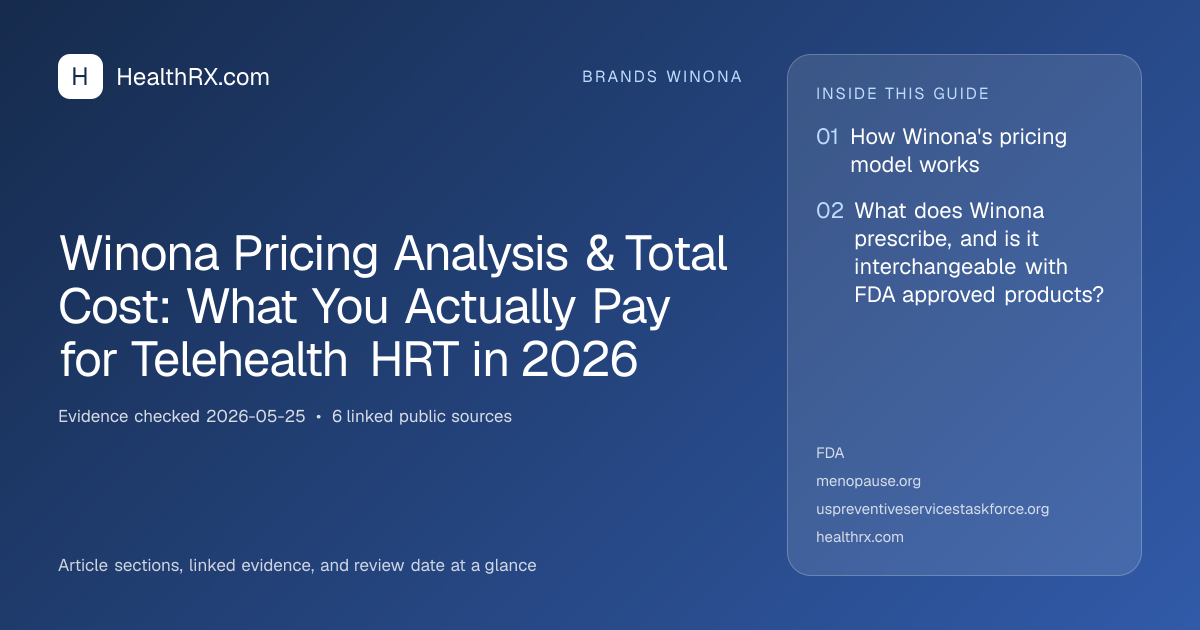This screenshot has height=630, width=1200.
Task: Click the 01 section number
Action: coord(827,138)
